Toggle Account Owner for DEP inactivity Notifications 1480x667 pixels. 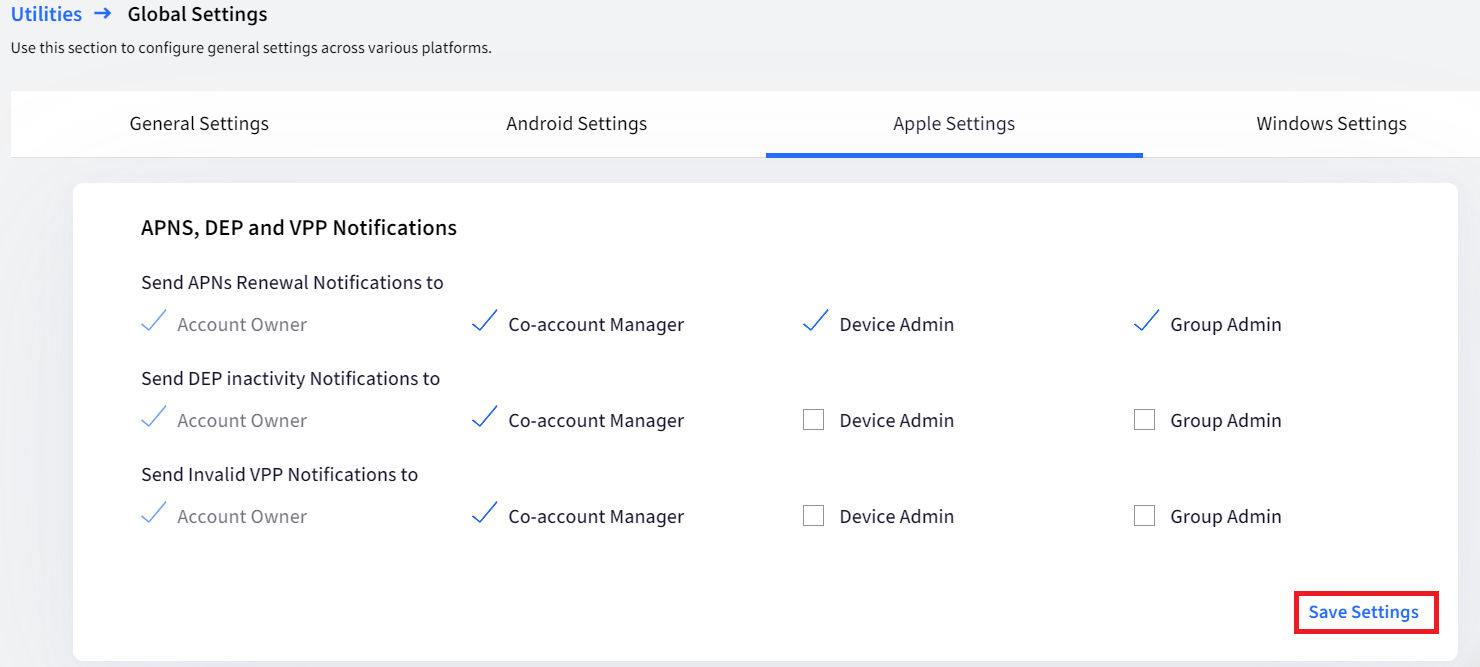coord(154,418)
